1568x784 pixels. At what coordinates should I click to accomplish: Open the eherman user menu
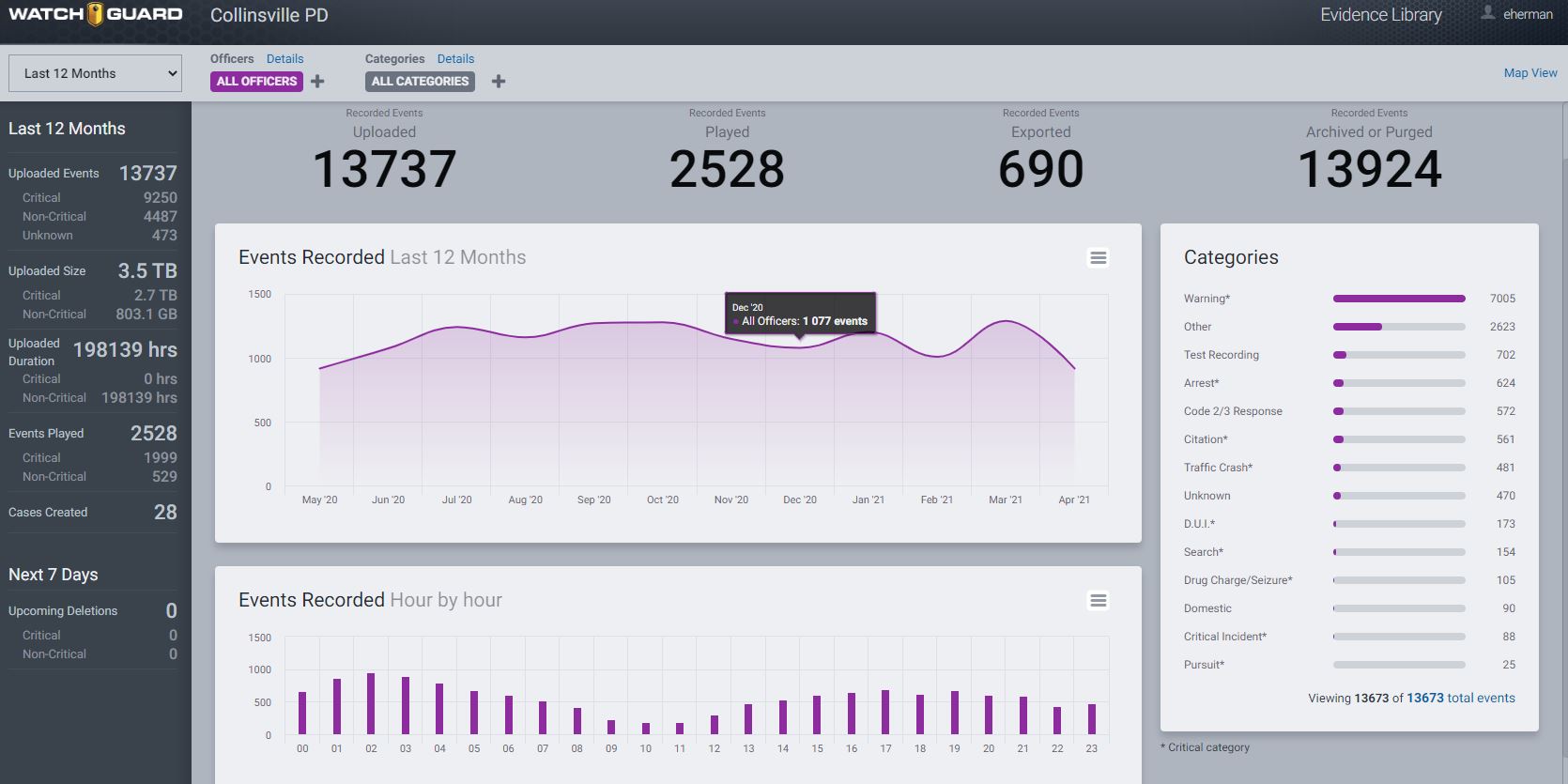(x=1528, y=15)
